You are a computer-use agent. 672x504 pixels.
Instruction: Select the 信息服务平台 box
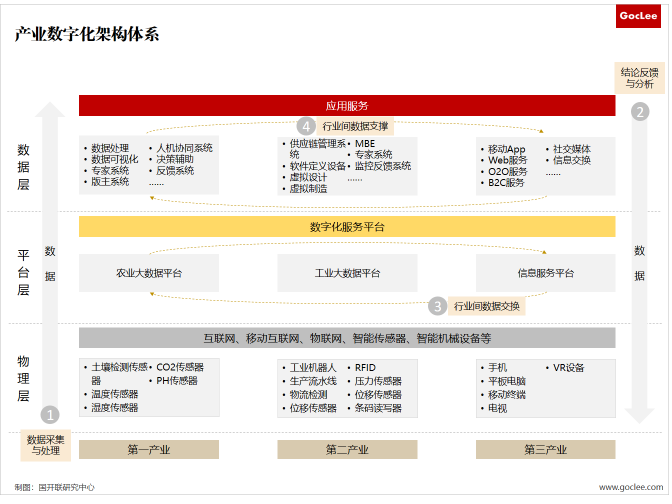(x=545, y=273)
